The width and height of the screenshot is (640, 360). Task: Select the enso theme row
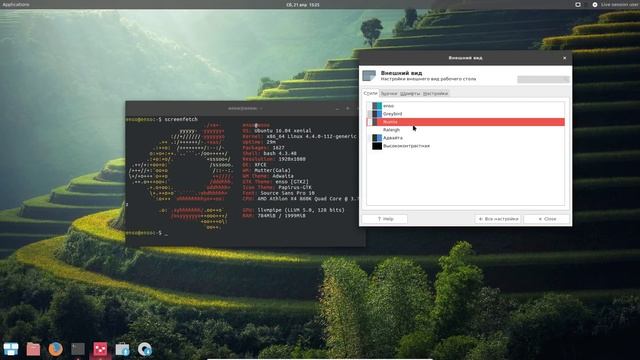pos(465,106)
